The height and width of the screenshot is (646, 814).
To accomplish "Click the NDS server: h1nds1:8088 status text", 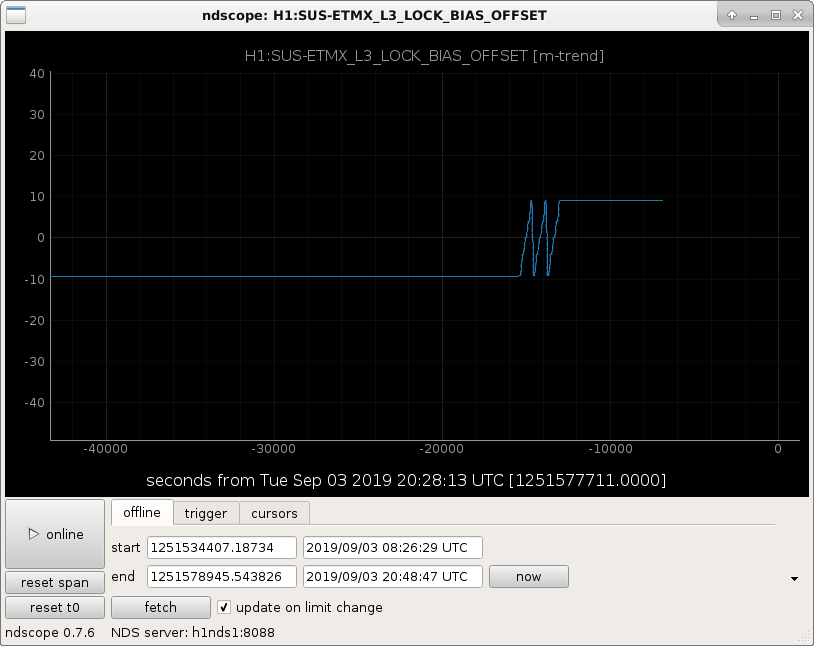I will pyautogui.click(x=193, y=632).
